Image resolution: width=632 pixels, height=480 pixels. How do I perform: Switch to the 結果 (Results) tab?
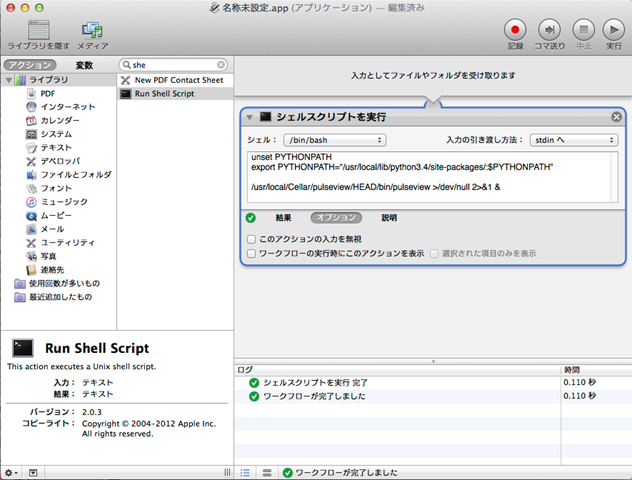284,217
